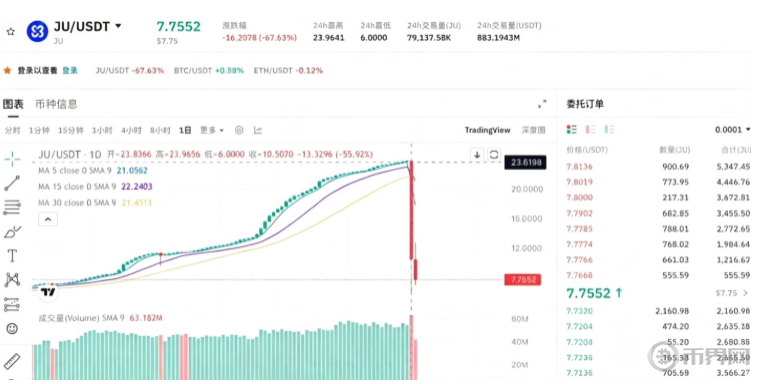Favorite the JU/USDT pair star icon
The image size is (761, 384).
point(10,32)
